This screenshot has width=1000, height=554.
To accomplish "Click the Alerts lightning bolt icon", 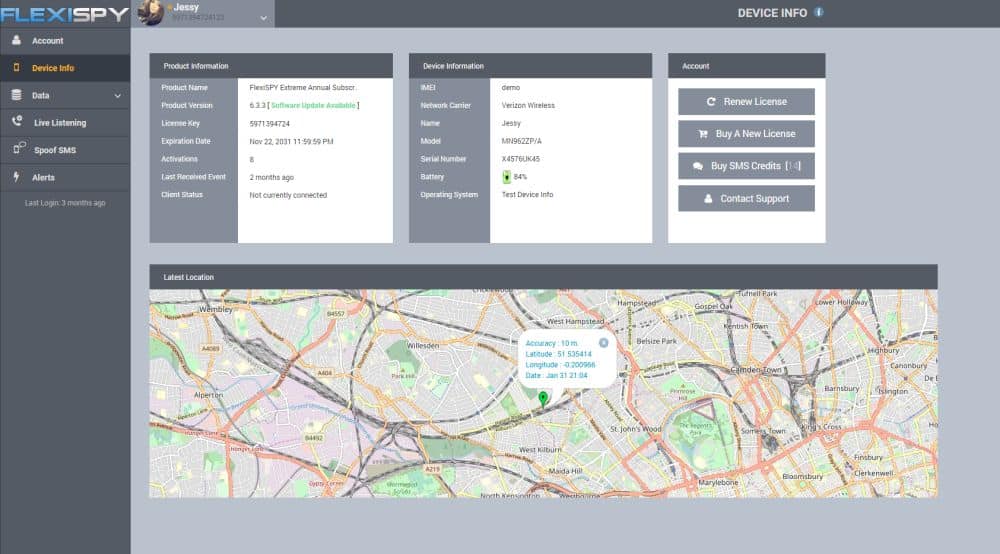I will point(16,177).
